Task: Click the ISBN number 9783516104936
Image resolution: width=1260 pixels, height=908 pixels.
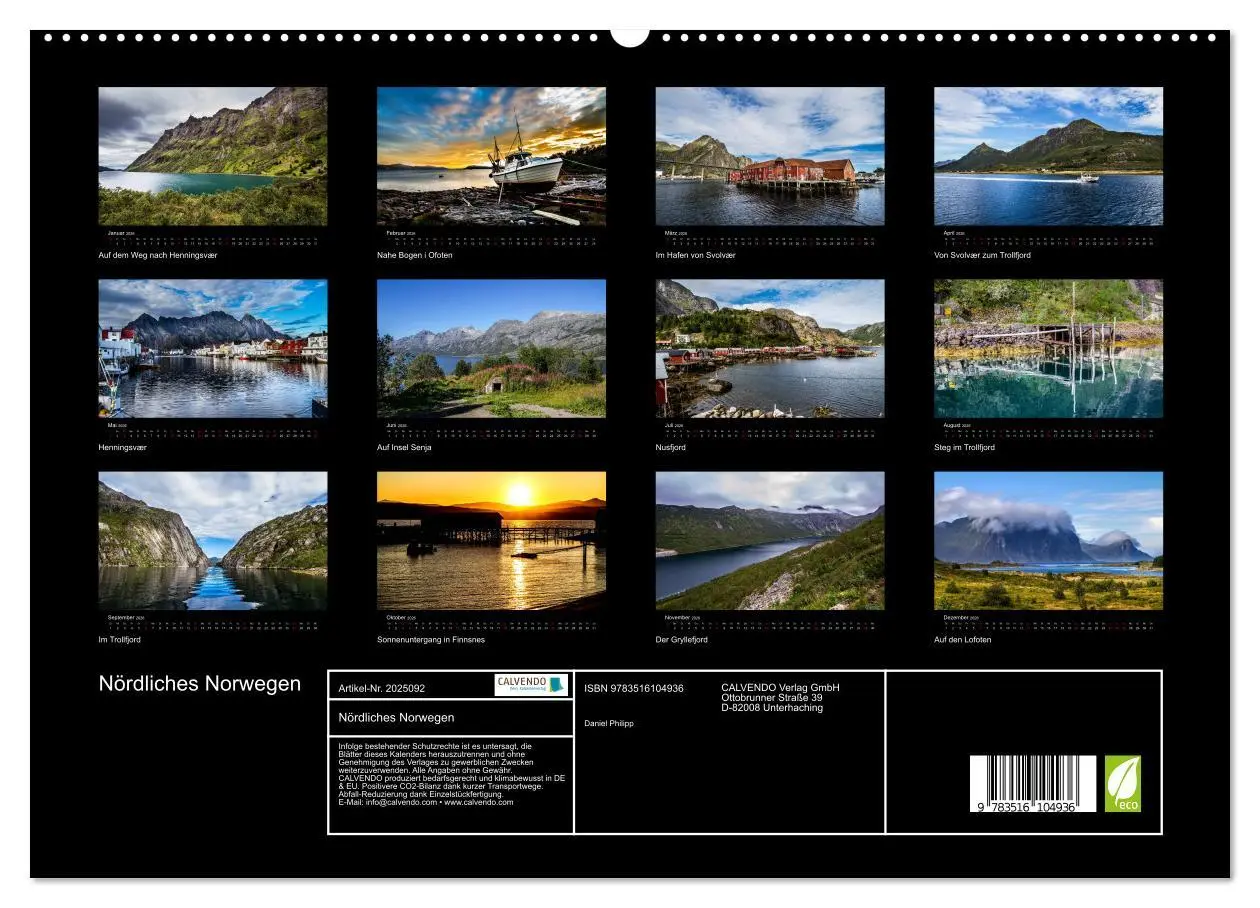Action: [x=633, y=689]
